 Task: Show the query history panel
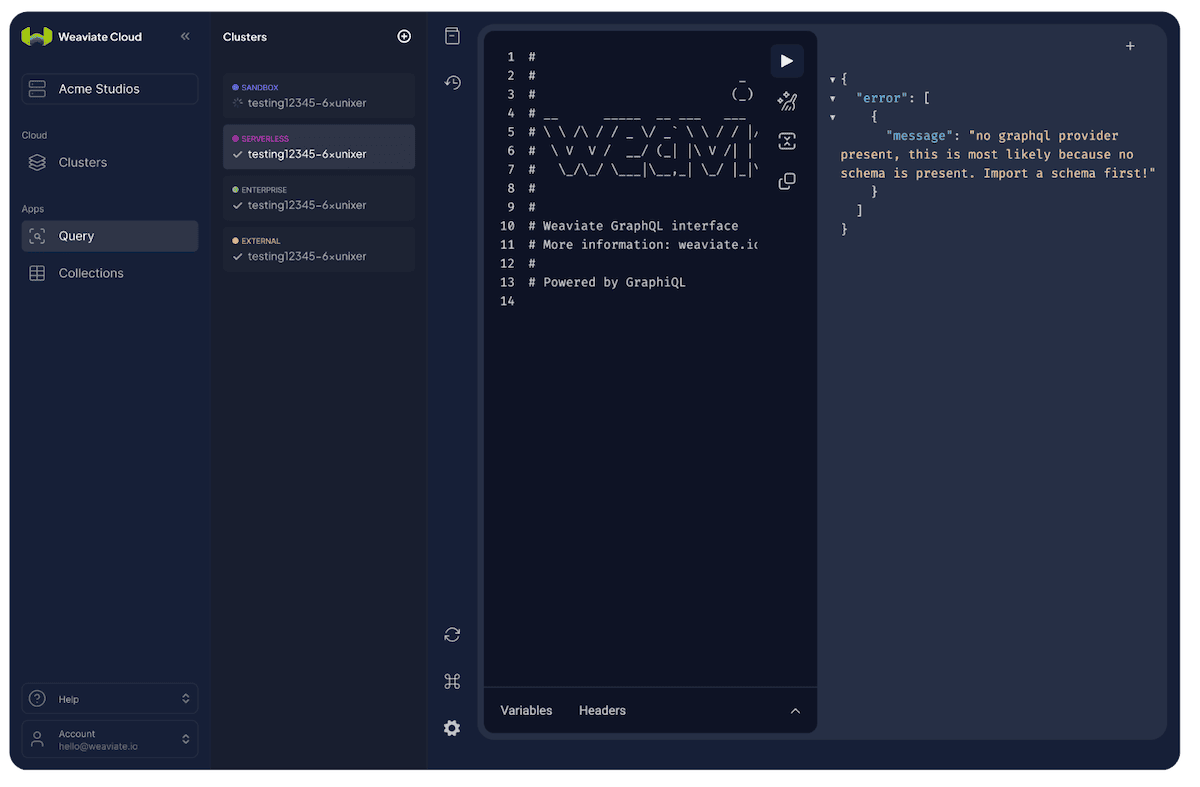(452, 83)
